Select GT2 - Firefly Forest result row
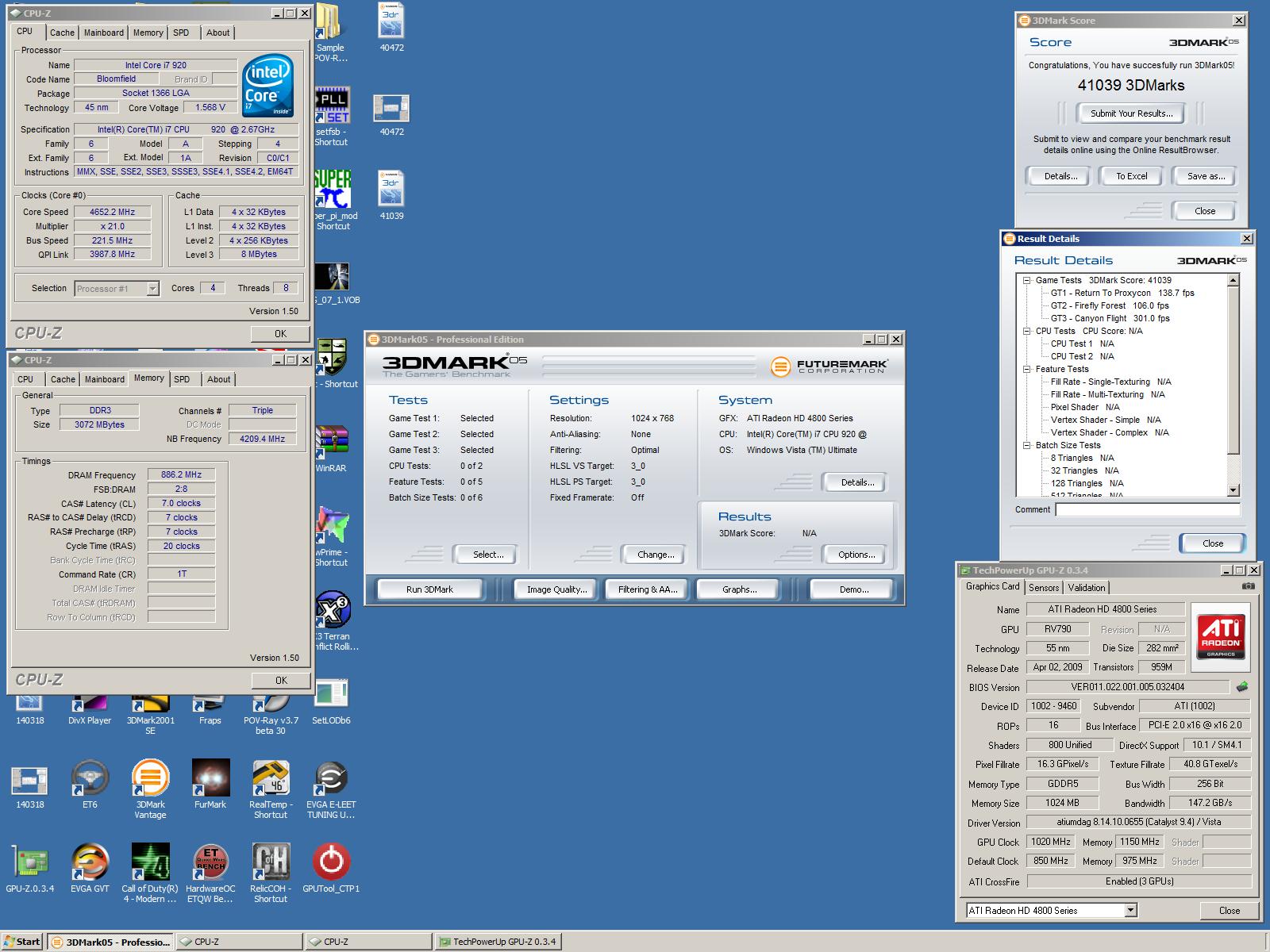This screenshot has height=952, width=1270. (1110, 305)
